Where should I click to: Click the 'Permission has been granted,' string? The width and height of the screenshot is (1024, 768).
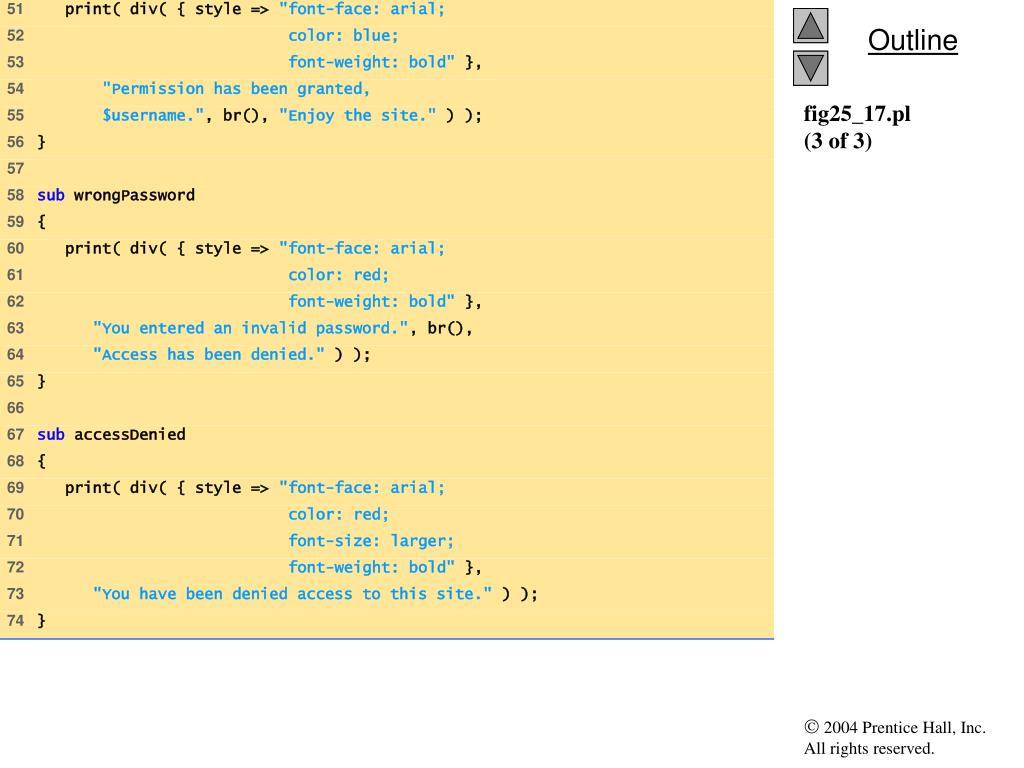pyautogui.click(x=236, y=89)
